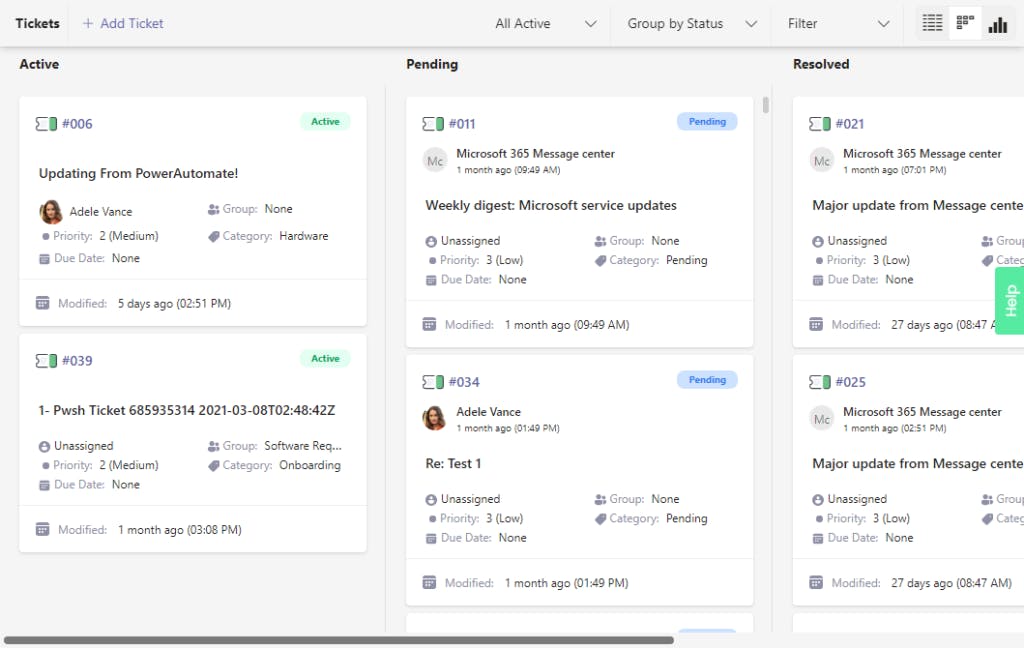This screenshot has height=649, width=1024.
Task: Switch to board card view
Action: [x=965, y=23]
